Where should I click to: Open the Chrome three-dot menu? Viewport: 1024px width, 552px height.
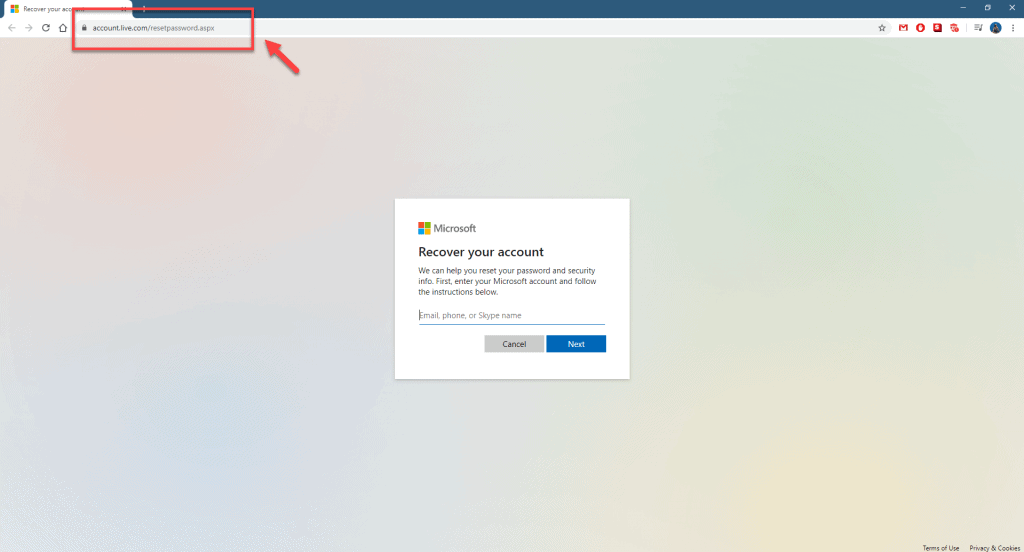point(1013,27)
